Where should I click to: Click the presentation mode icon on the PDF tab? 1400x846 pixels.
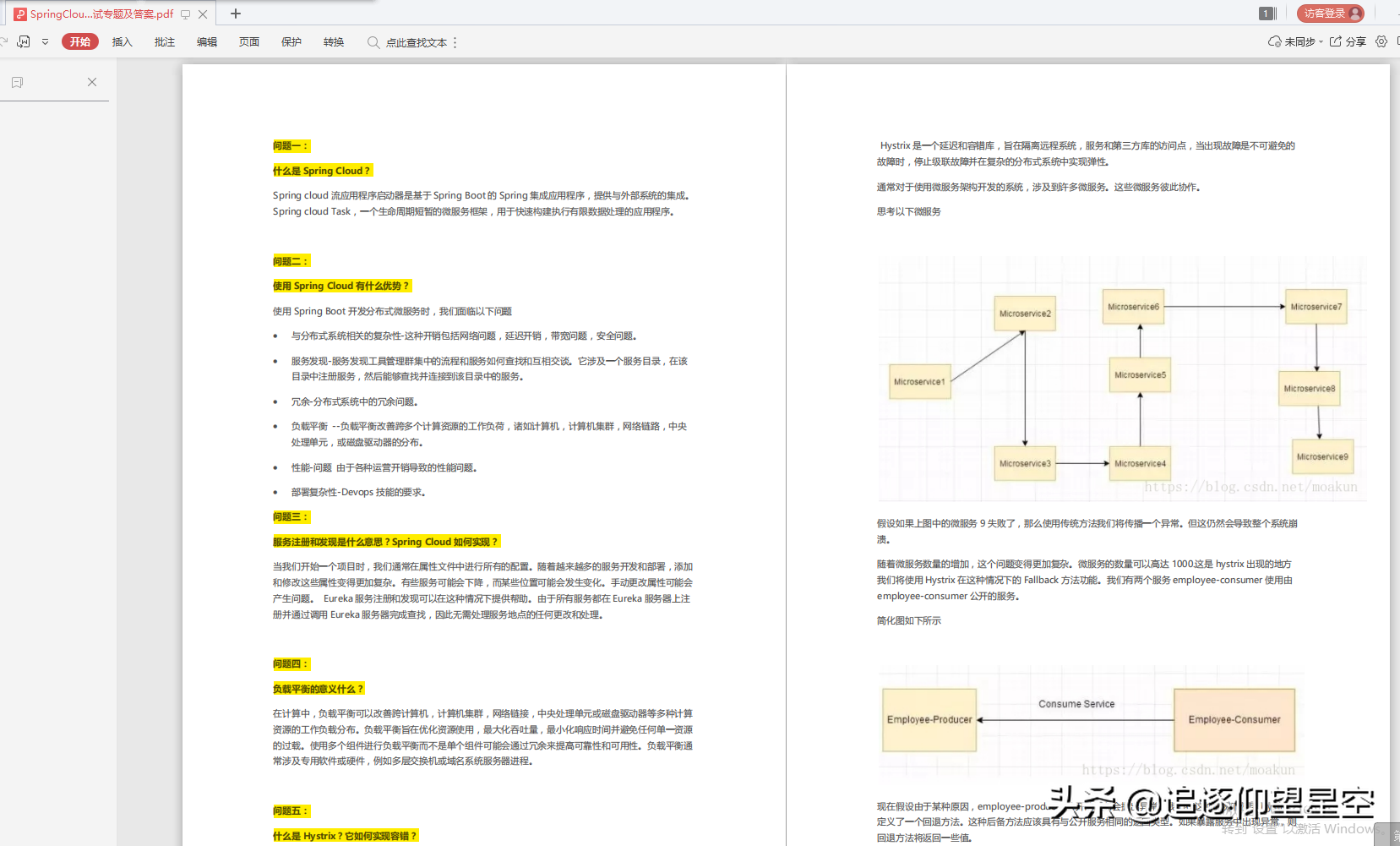click(x=185, y=14)
